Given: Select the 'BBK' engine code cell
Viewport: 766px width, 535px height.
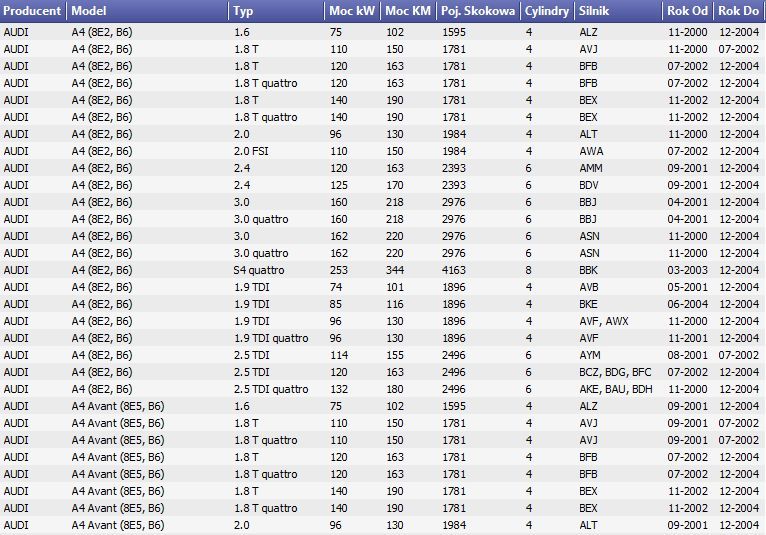Looking at the screenshot, I should tap(588, 270).
